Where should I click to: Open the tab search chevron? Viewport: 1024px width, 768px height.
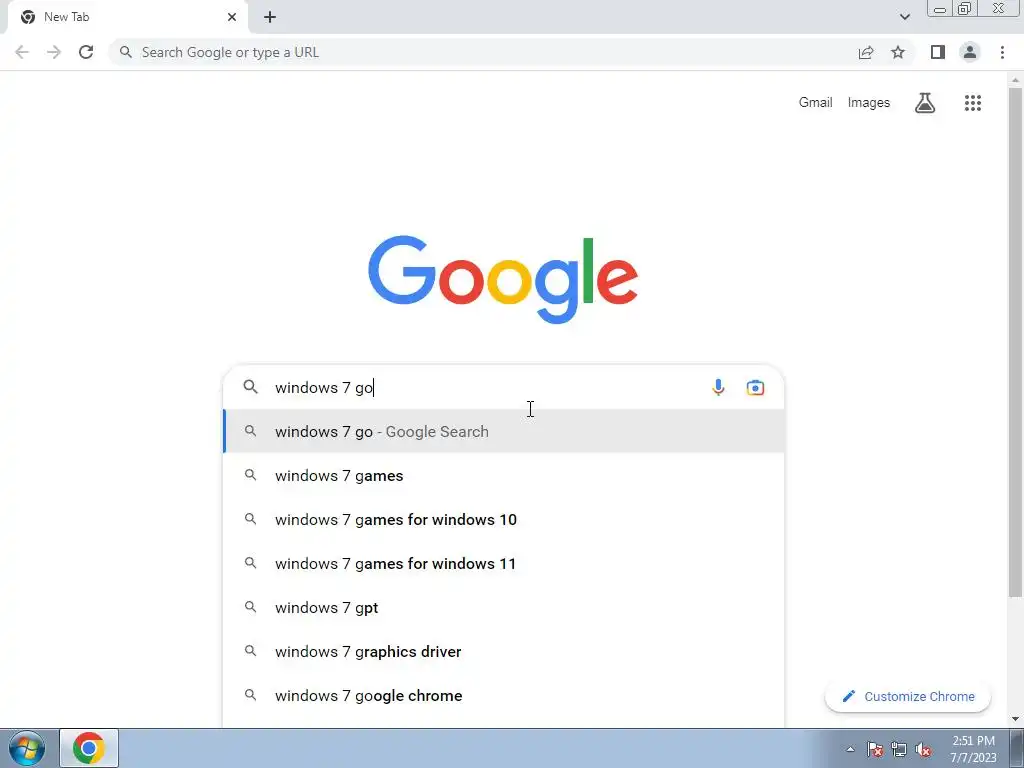(x=904, y=17)
